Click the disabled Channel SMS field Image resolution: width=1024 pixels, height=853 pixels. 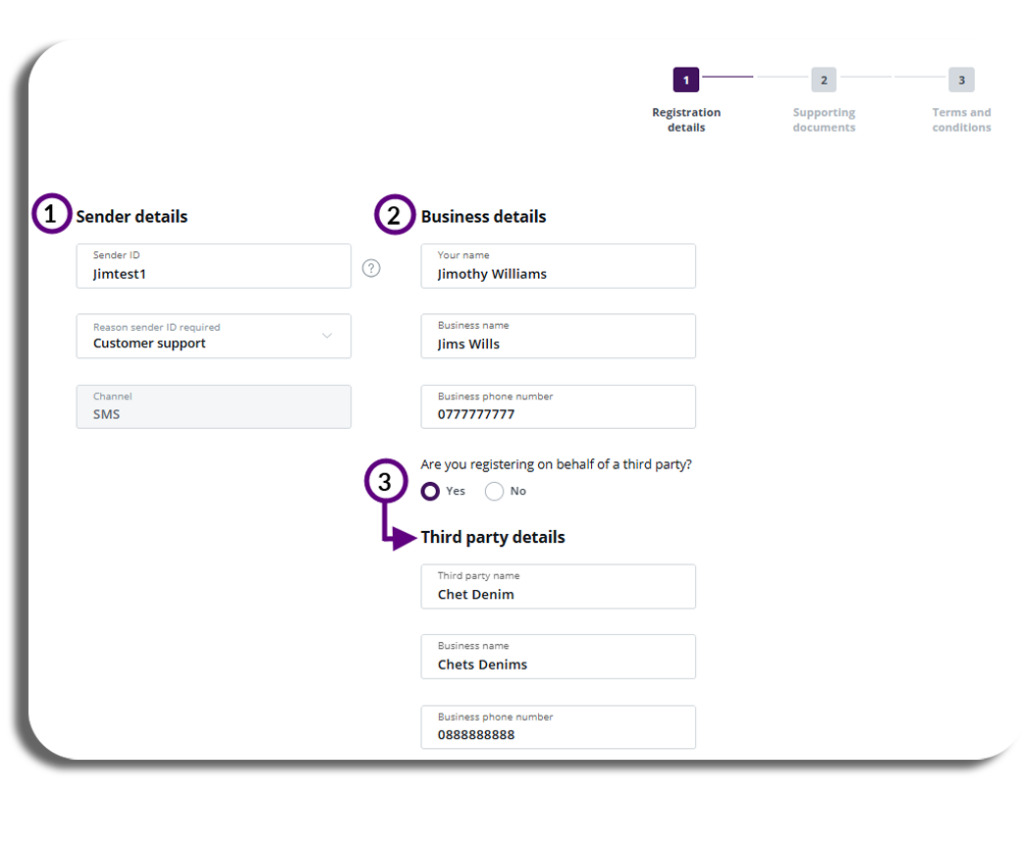pos(214,407)
